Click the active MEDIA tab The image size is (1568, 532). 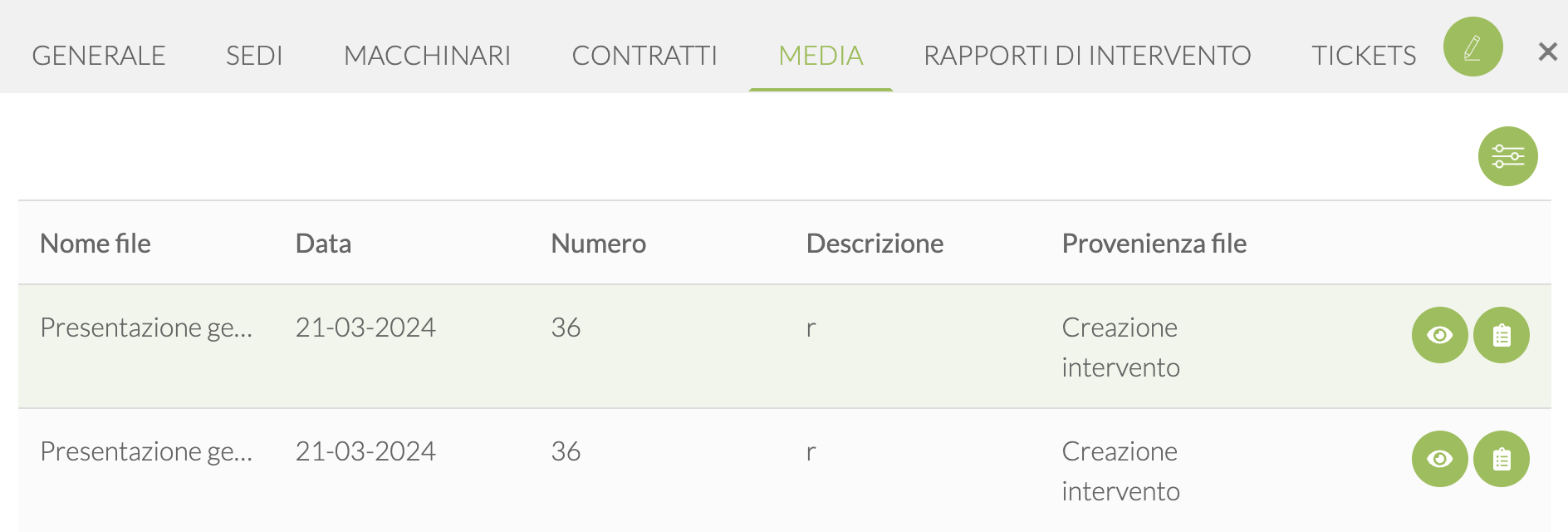(x=821, y=56)
